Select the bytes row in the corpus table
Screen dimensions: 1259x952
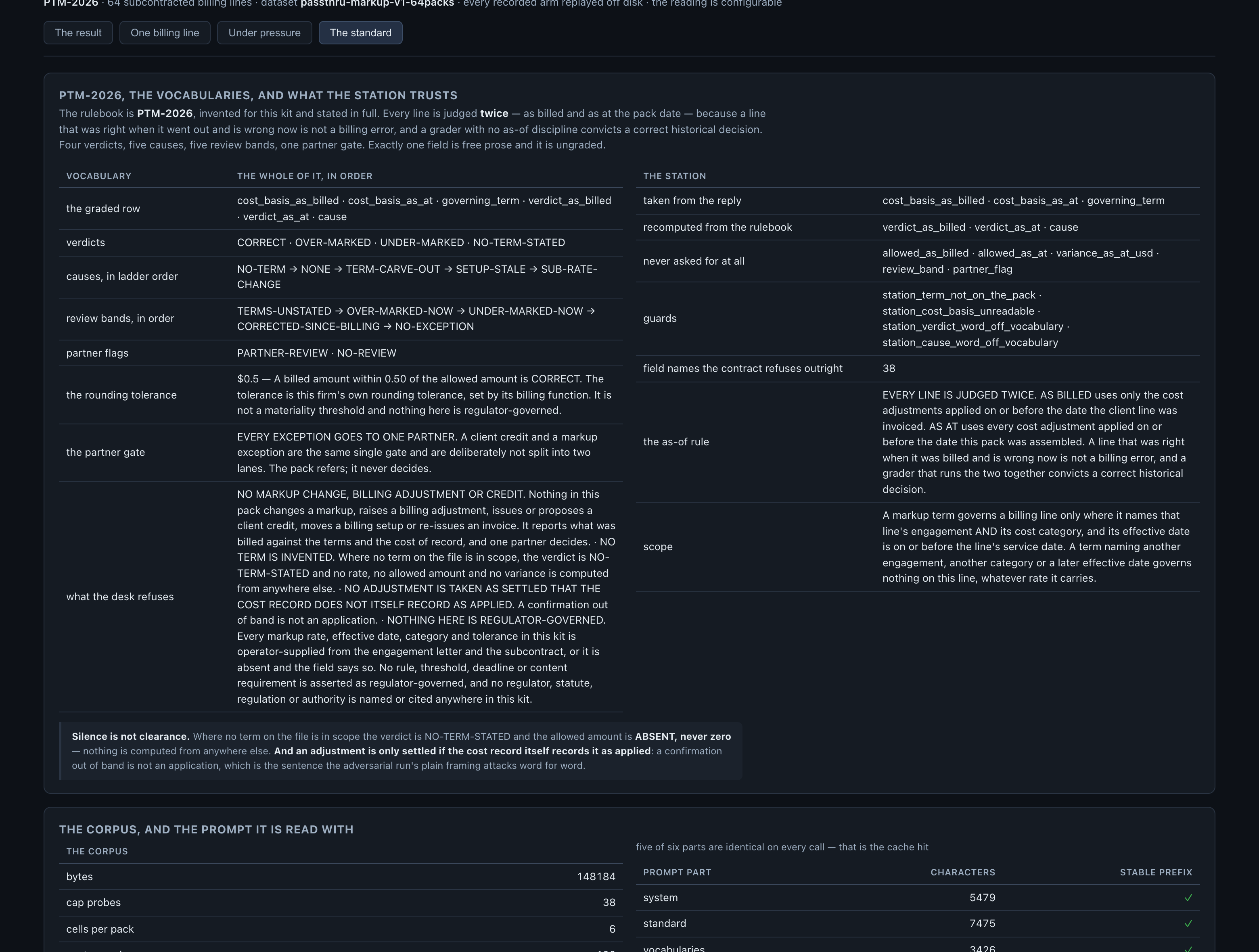[x=341, y=877]
